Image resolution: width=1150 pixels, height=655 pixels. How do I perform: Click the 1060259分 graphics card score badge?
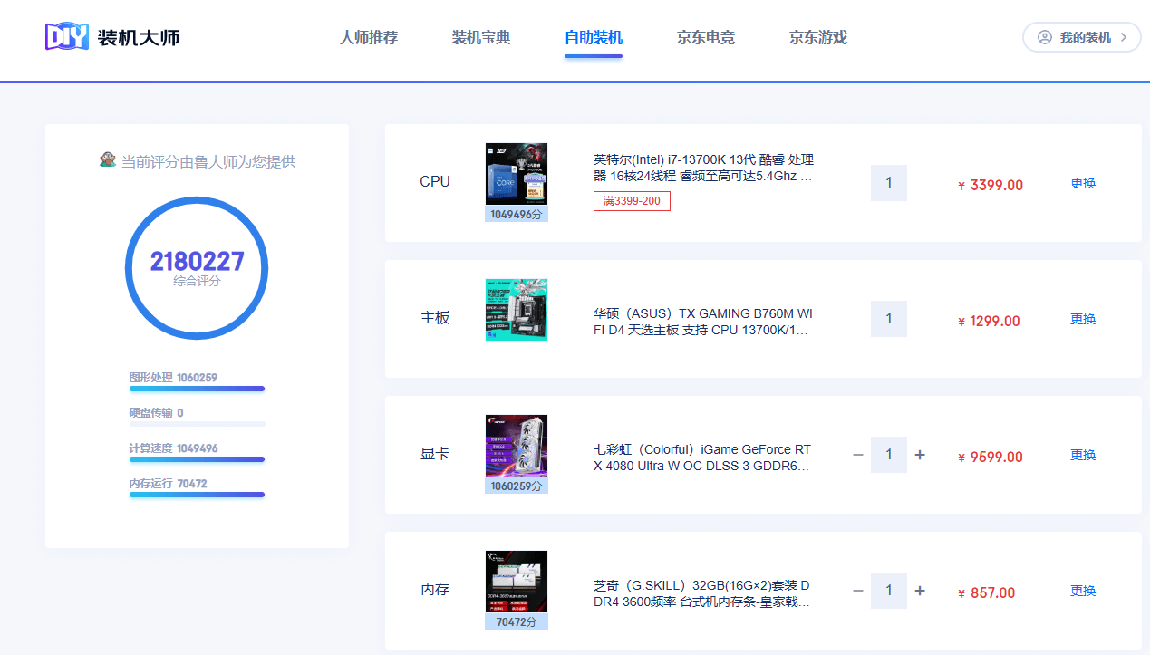[x=516, y=486]
